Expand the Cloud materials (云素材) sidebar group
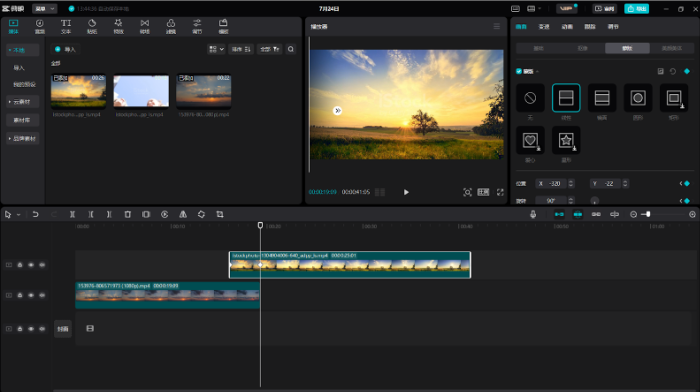 (22, 102)
